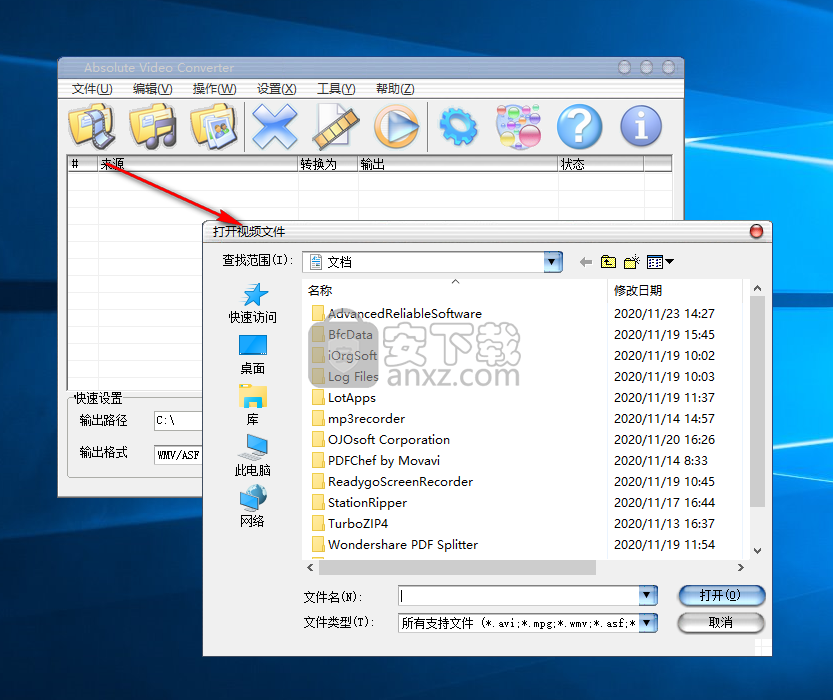The height and width of the screenshot is (700, 833).
Task: Click into the file name input field
Action: tap(518, 595)
